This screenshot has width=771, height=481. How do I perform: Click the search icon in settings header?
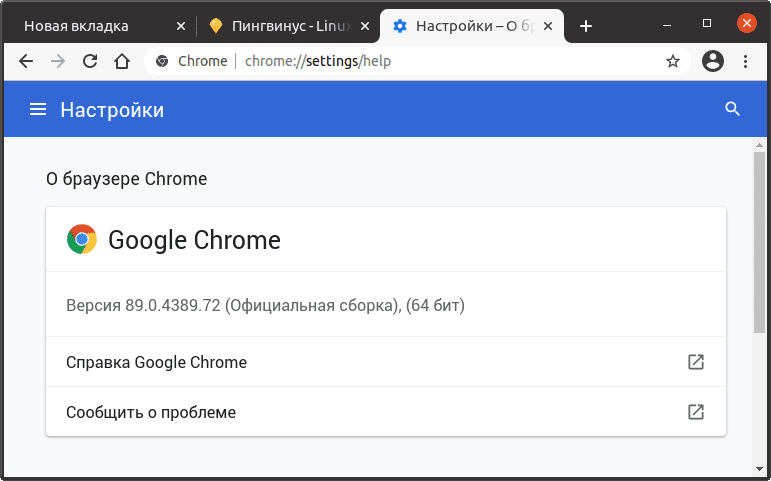733,110
